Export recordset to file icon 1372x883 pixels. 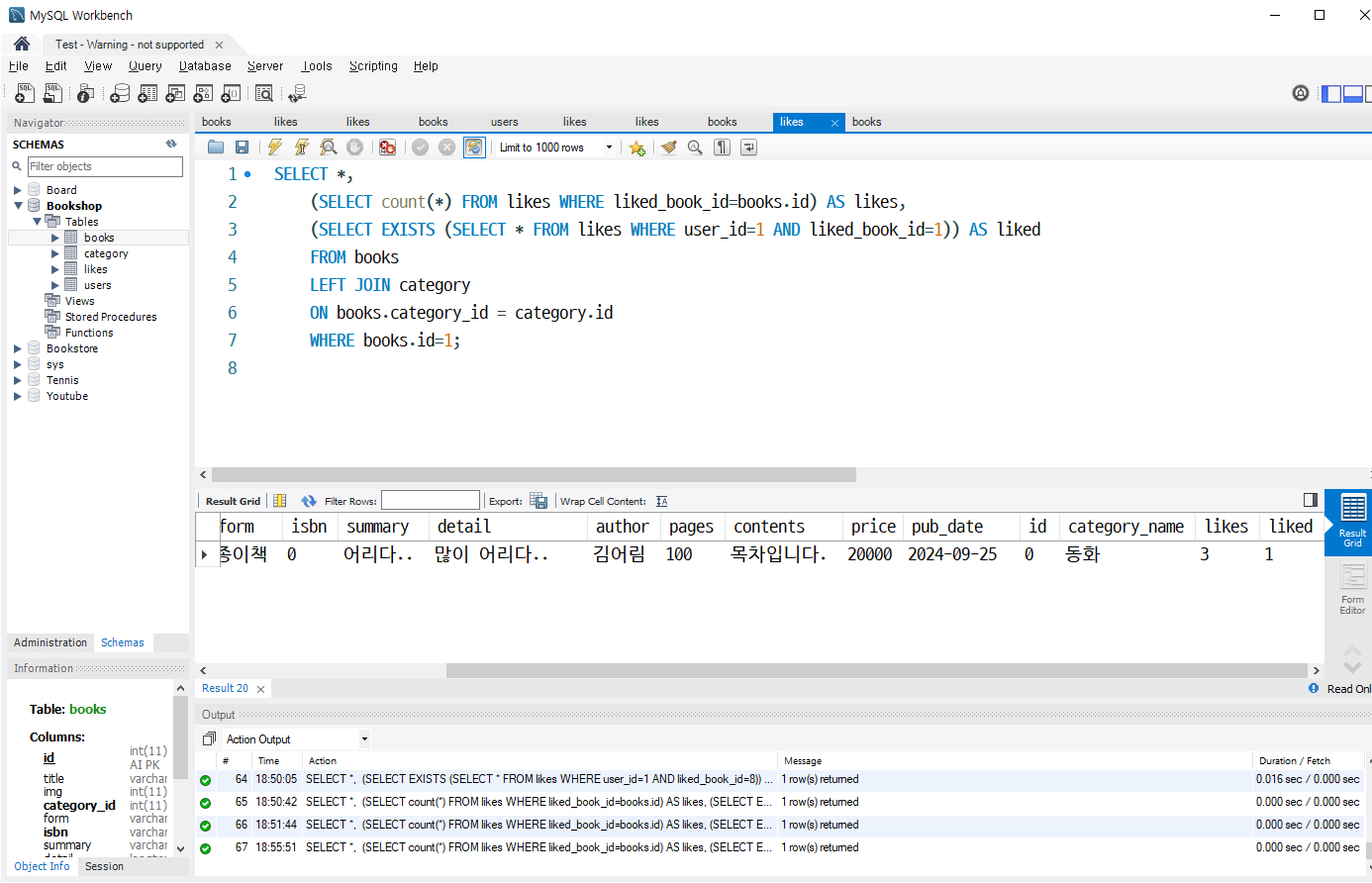click(539, 501)
